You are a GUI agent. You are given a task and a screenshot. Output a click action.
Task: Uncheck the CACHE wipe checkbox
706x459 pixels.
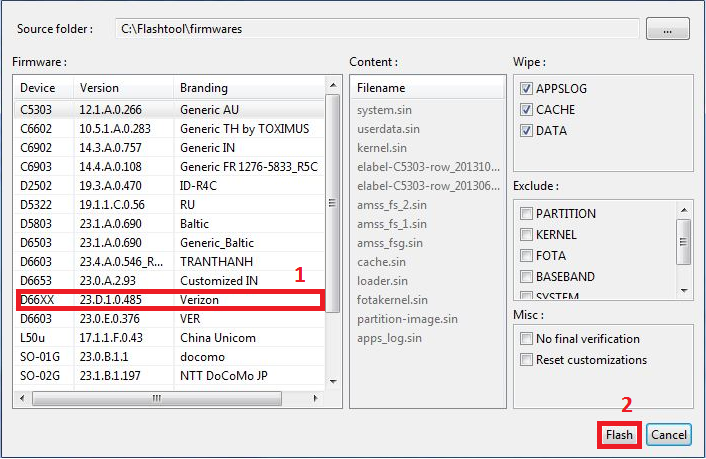(x=526, y=110)
